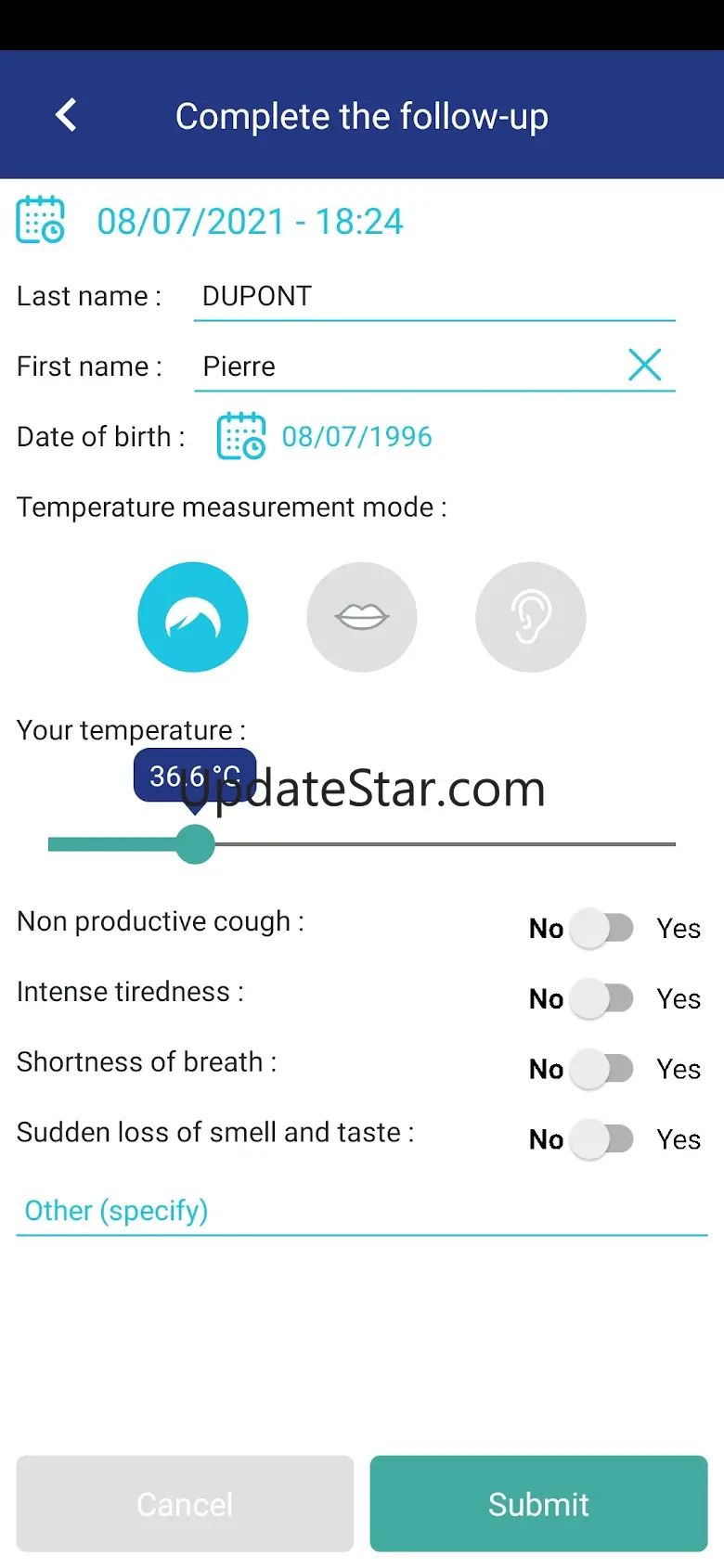Select ear temperature measurement mode

(530, 617)
